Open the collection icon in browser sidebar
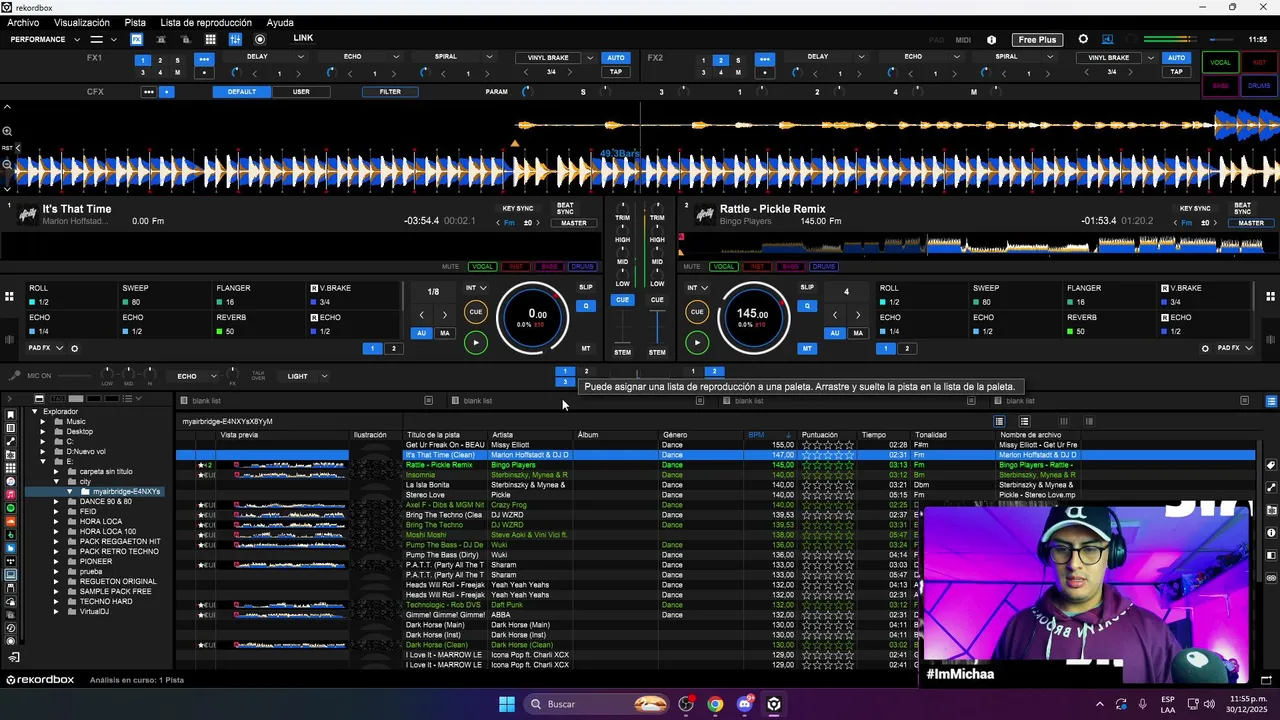 (x=11, y=414)
